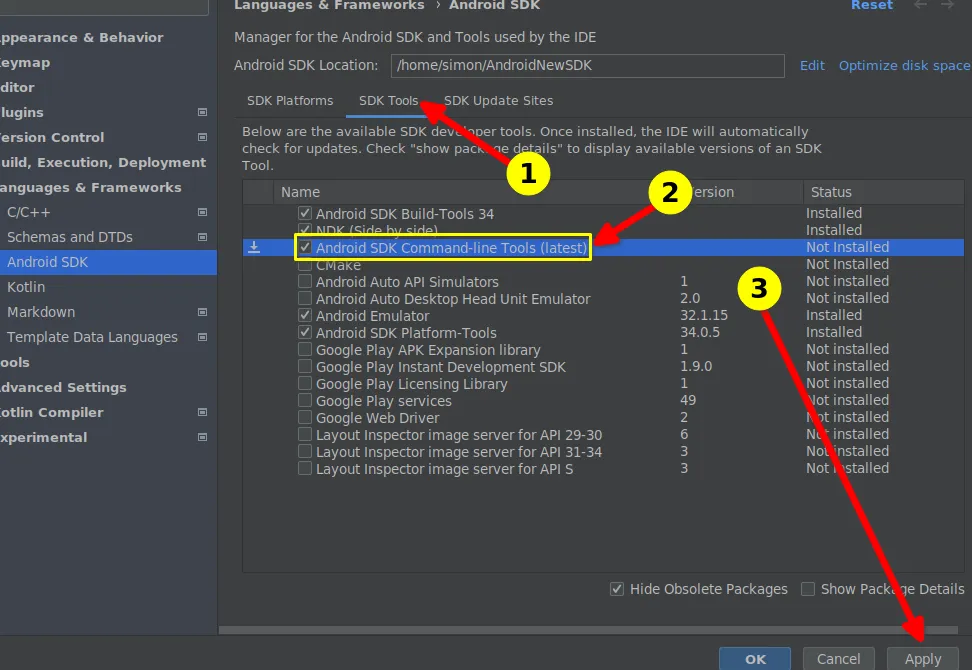Click the project-level icon next to Template Data Languages
The width and height of the screenshot is (972, 670).
202,337
